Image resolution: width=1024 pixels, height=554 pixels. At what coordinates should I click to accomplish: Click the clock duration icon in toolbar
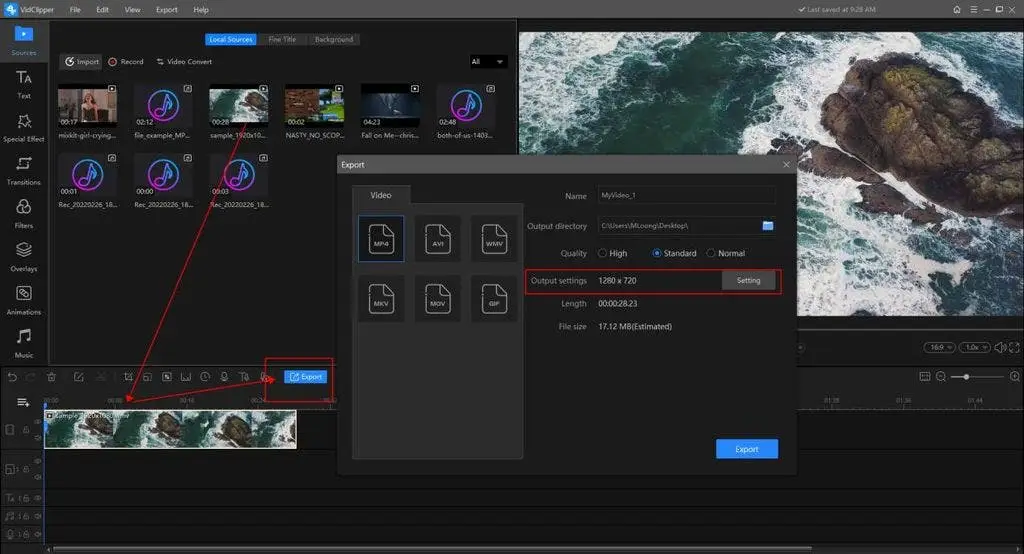[x=205, y=377]
